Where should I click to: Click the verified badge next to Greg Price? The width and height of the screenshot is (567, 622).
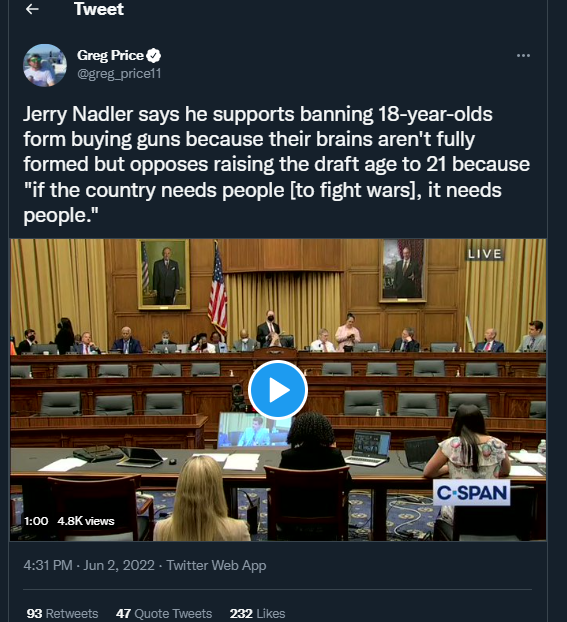point(154,55)
